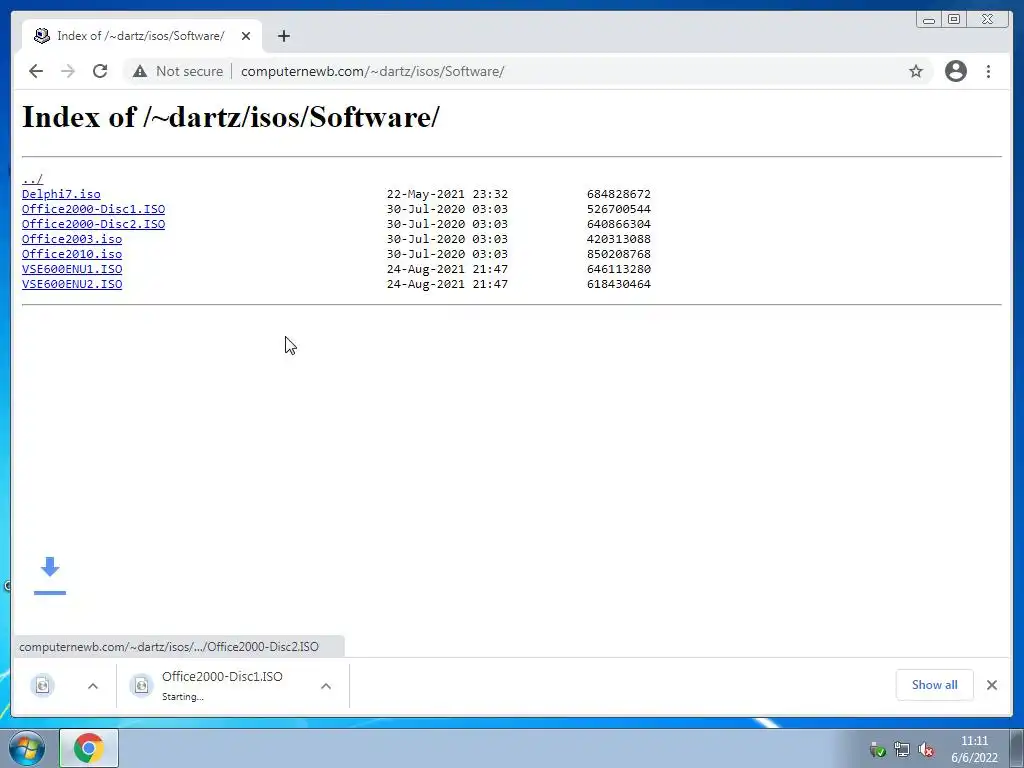Minimize the Chrome window

tap(929, 20)
